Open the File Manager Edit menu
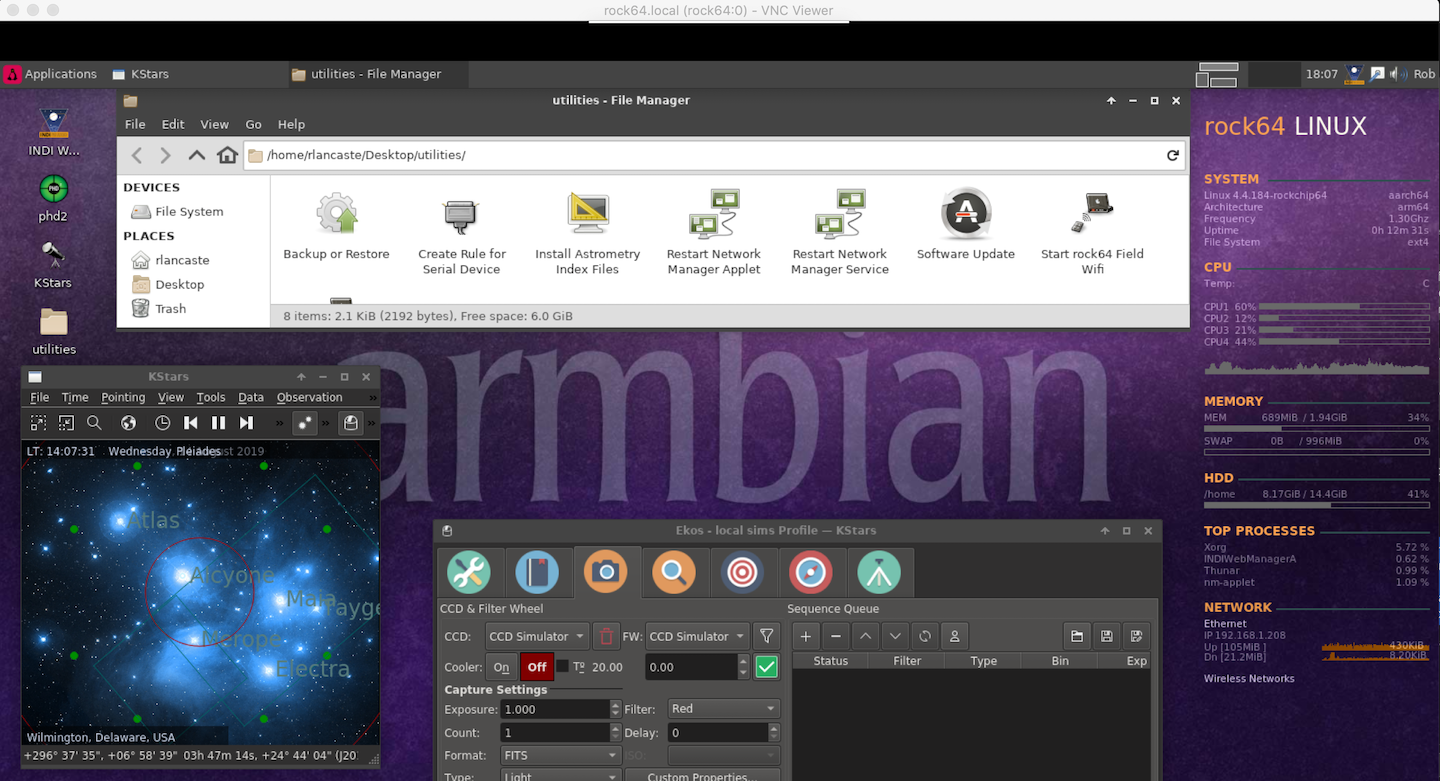Image resolution: width=1440 pixels, height=781 pixels. tap(173, 124)
